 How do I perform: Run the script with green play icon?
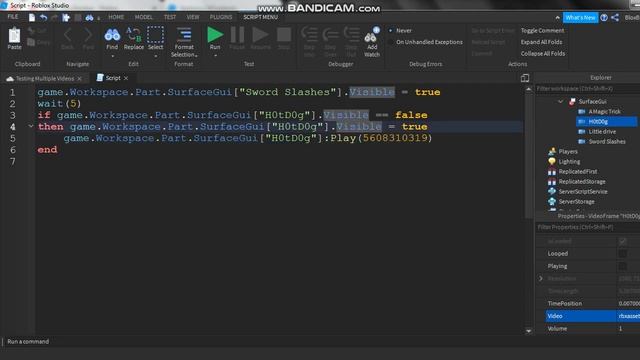[x=215, y=35]
